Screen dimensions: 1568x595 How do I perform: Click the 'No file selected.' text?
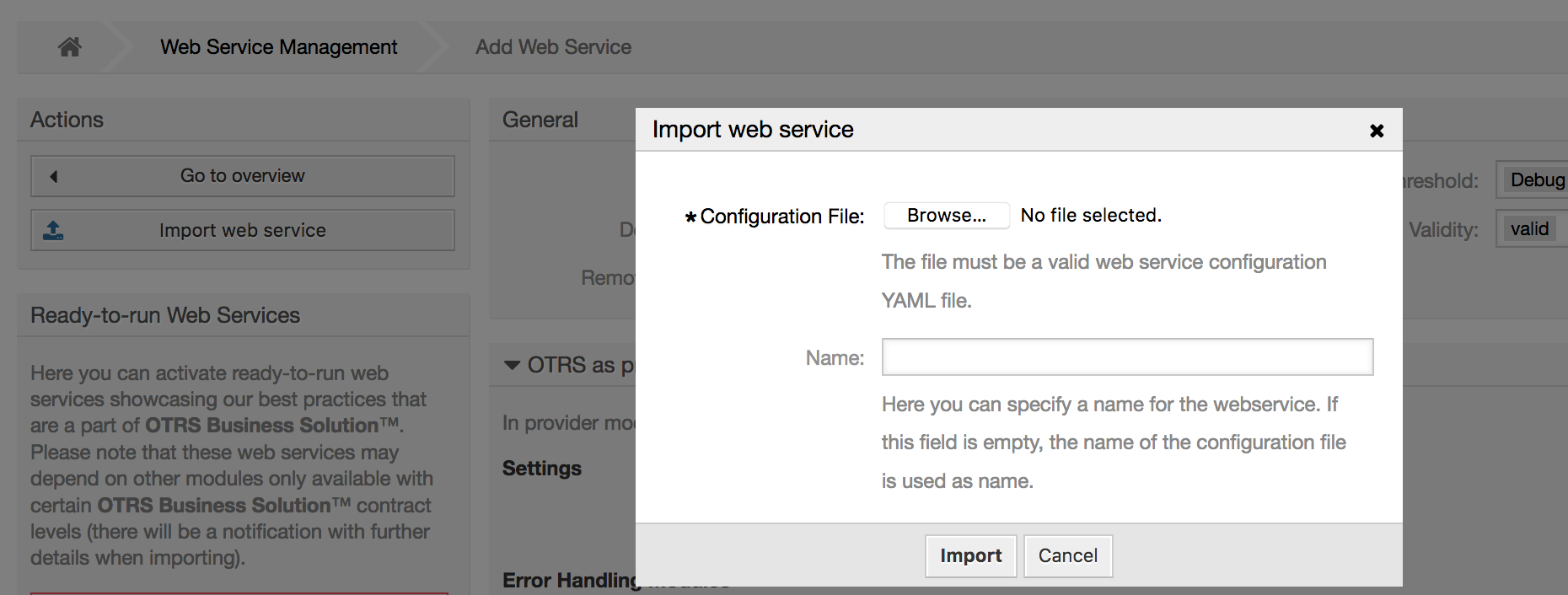[1091, 216]
